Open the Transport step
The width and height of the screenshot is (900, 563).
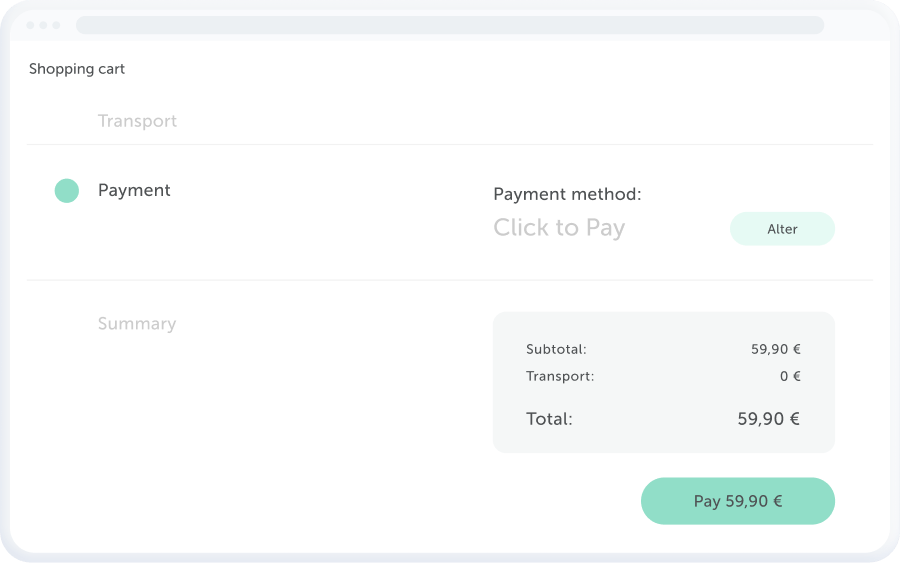[x=137, y=121]
